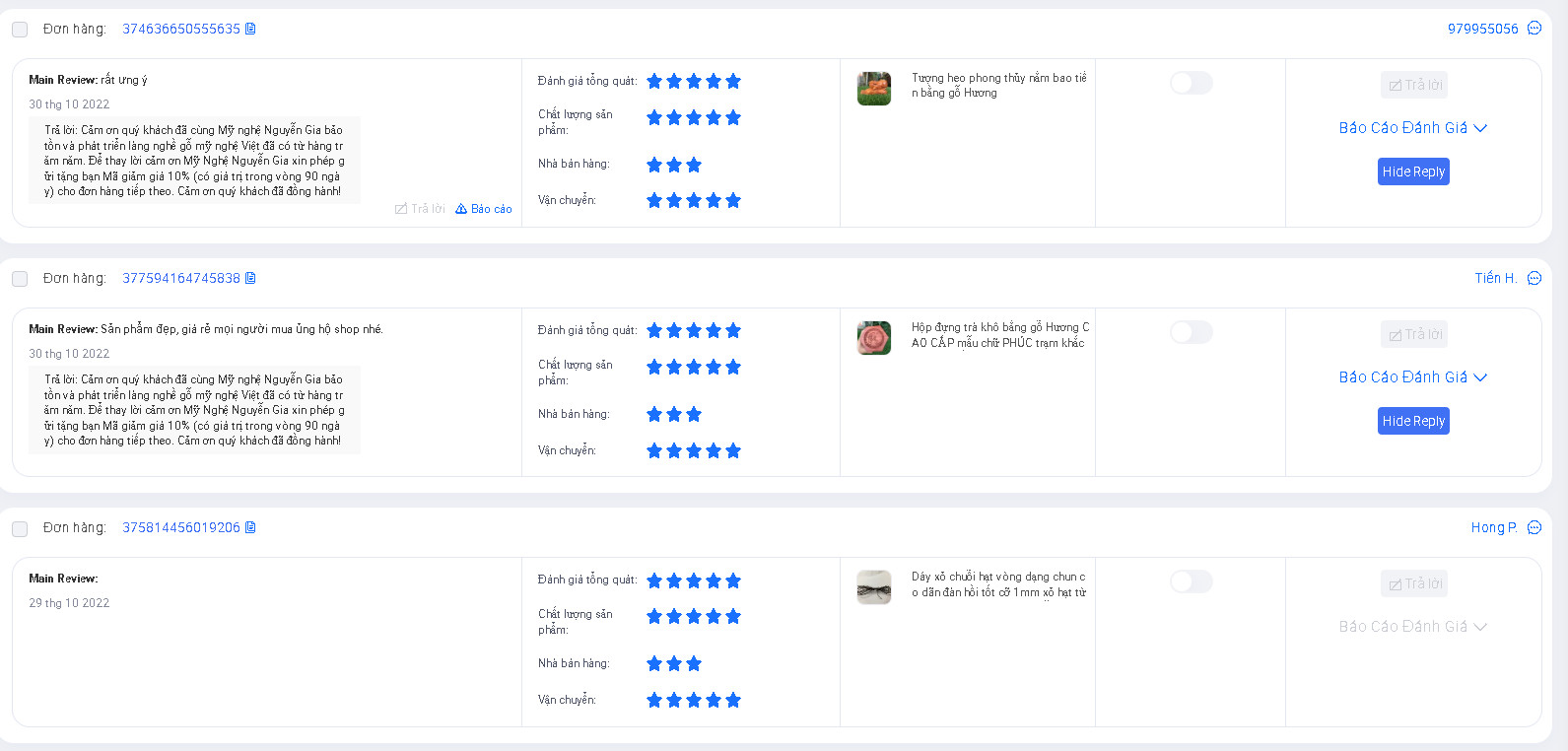Click the Báo cáo report icon under the first review

[461, 209]
